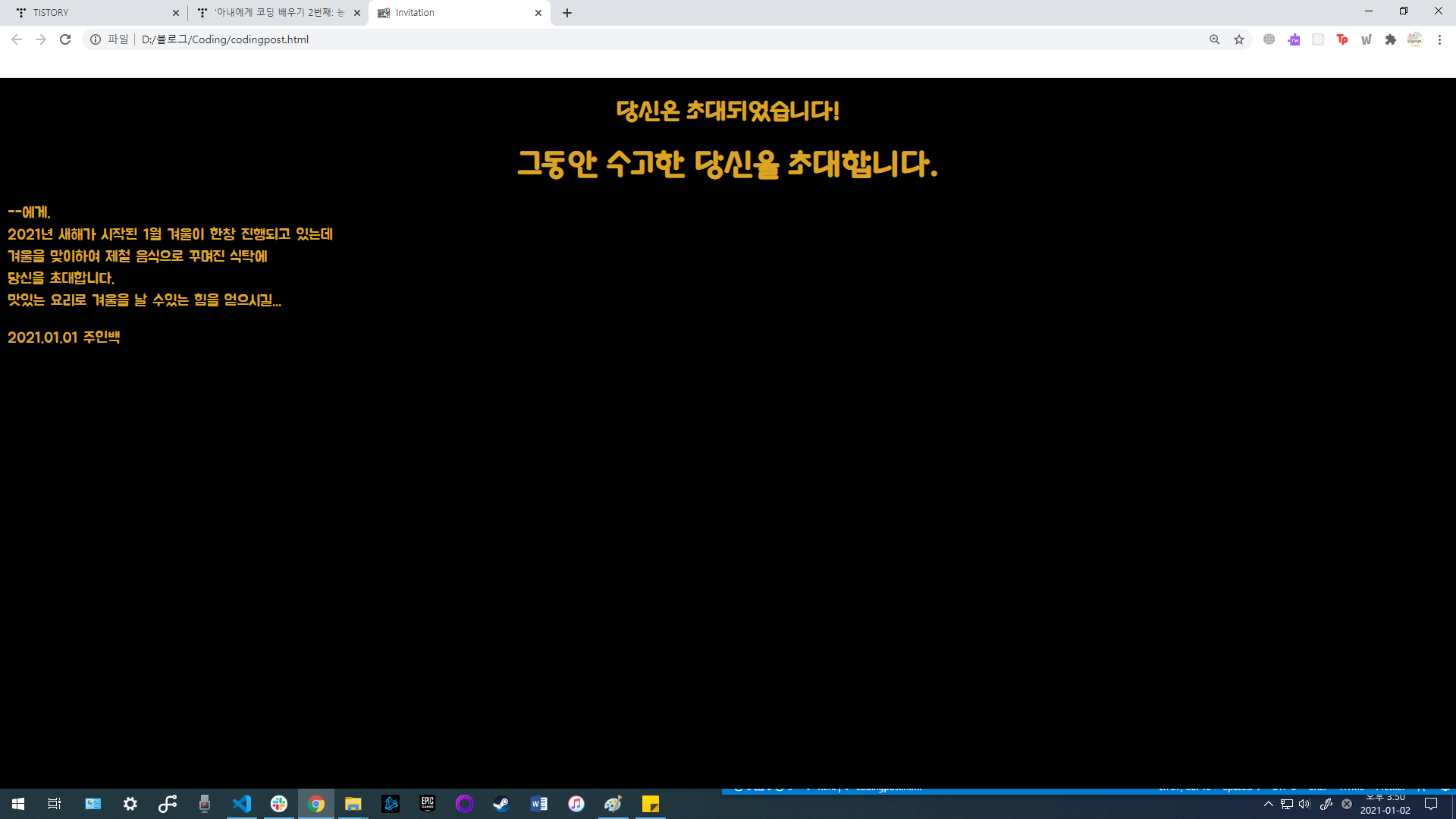Screen dimensions: 1456x819
Task: Switch to the TISTORY tab
Action: tap(91, 13)
